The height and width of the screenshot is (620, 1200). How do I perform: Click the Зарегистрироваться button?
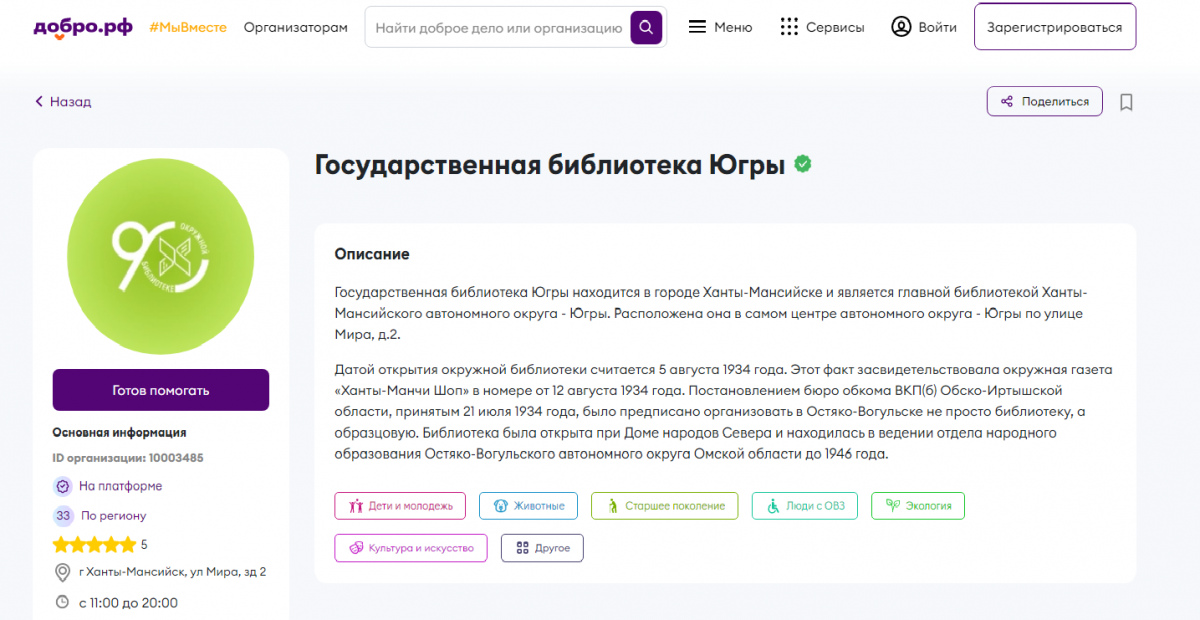(1055, 27)
